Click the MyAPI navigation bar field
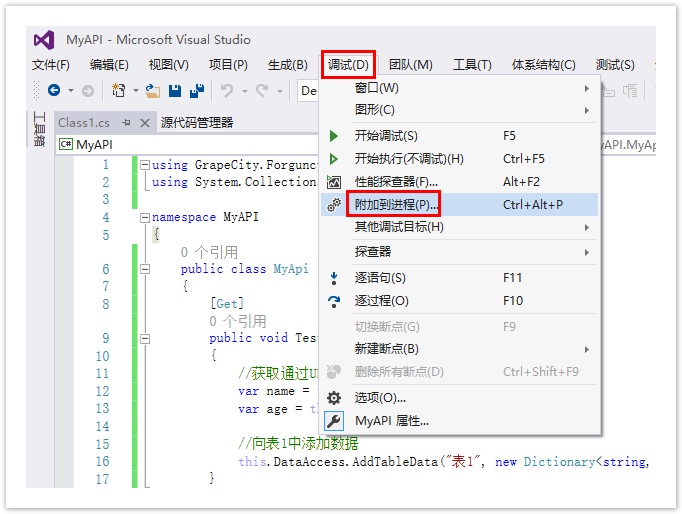682x514 pixels. (187, 144)
